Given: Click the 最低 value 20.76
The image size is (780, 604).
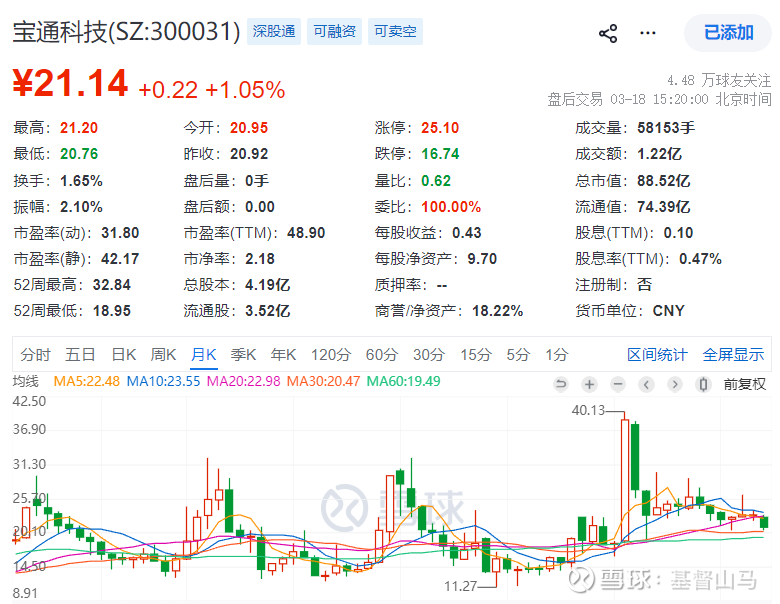Looking at the screenshot, I should (x=79, y=154).
